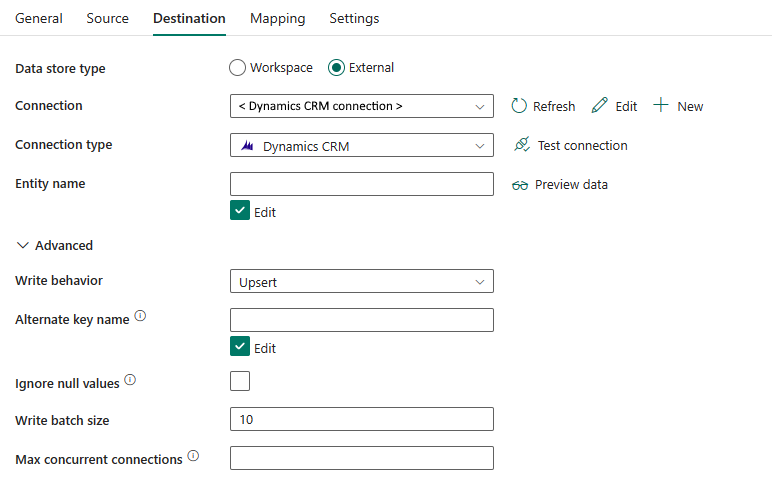
Task: Uncheck Edit box under Alternate key name
Action: (x=240, y=346)
